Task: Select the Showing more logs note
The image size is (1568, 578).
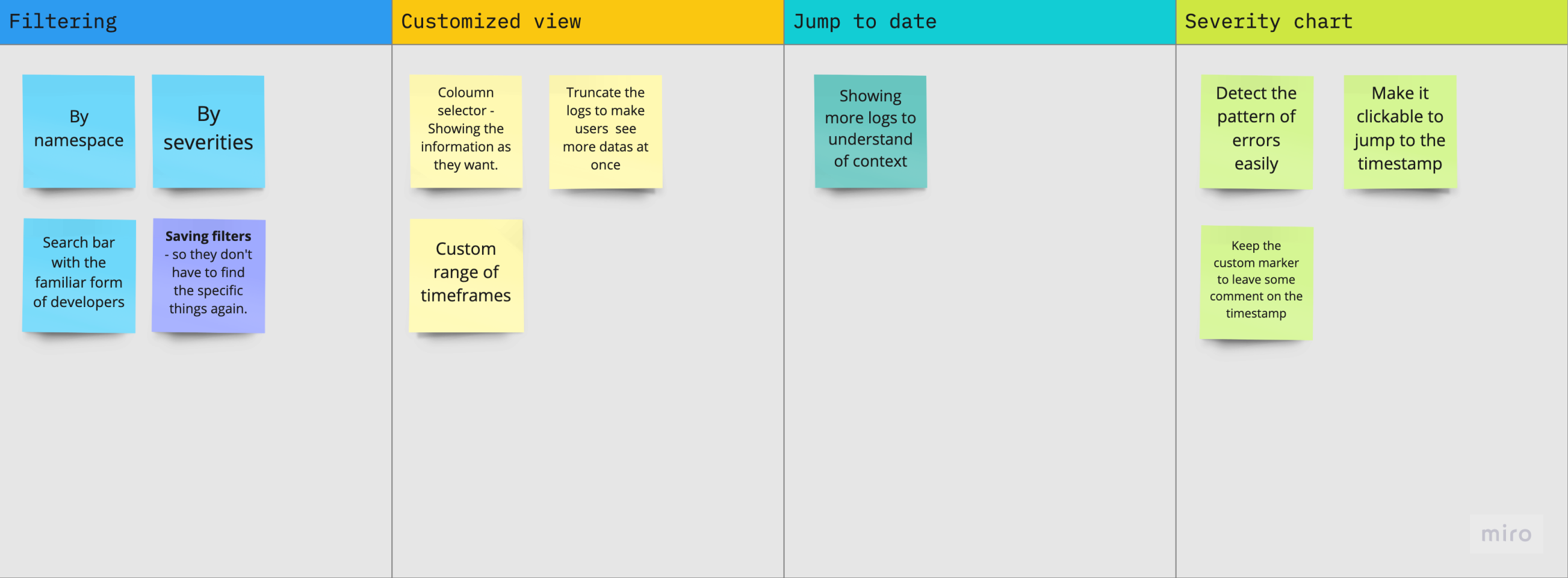Action: coord(870,130)
